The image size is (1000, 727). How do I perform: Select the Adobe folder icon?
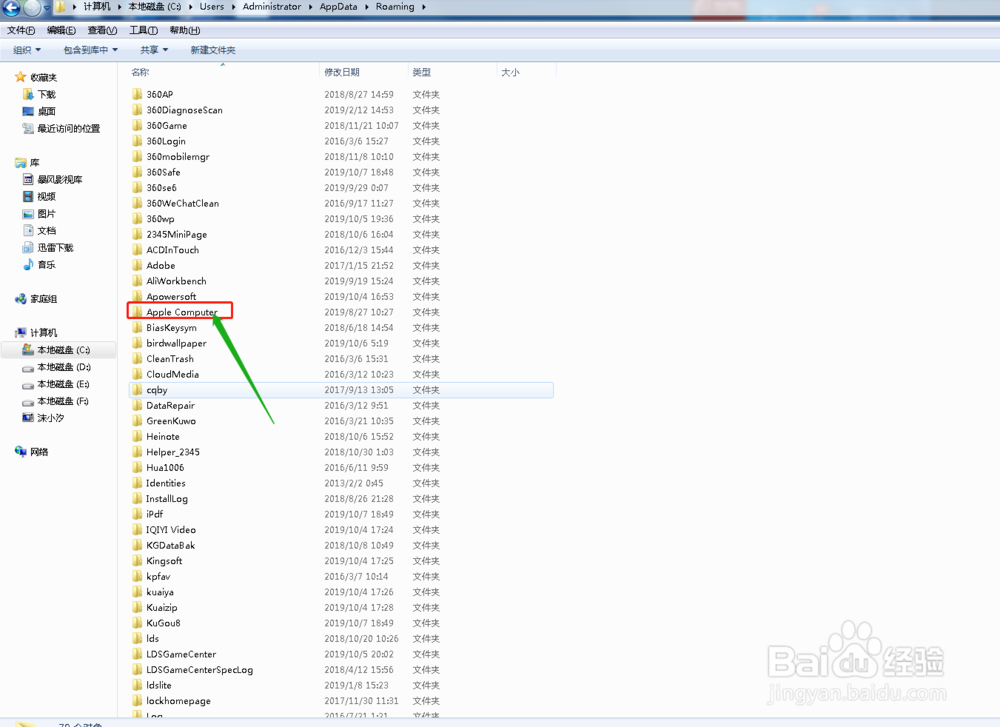(x=137, y=265)
